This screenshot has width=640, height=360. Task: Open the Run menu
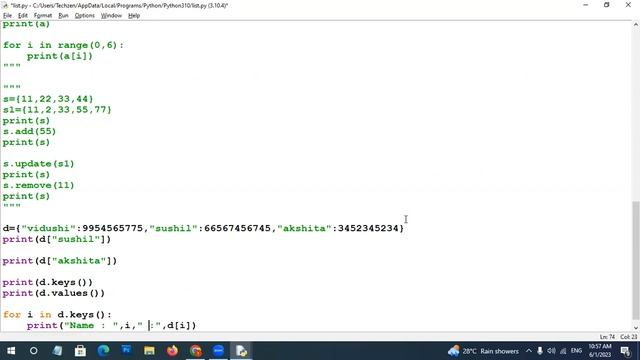coord(63,16)
